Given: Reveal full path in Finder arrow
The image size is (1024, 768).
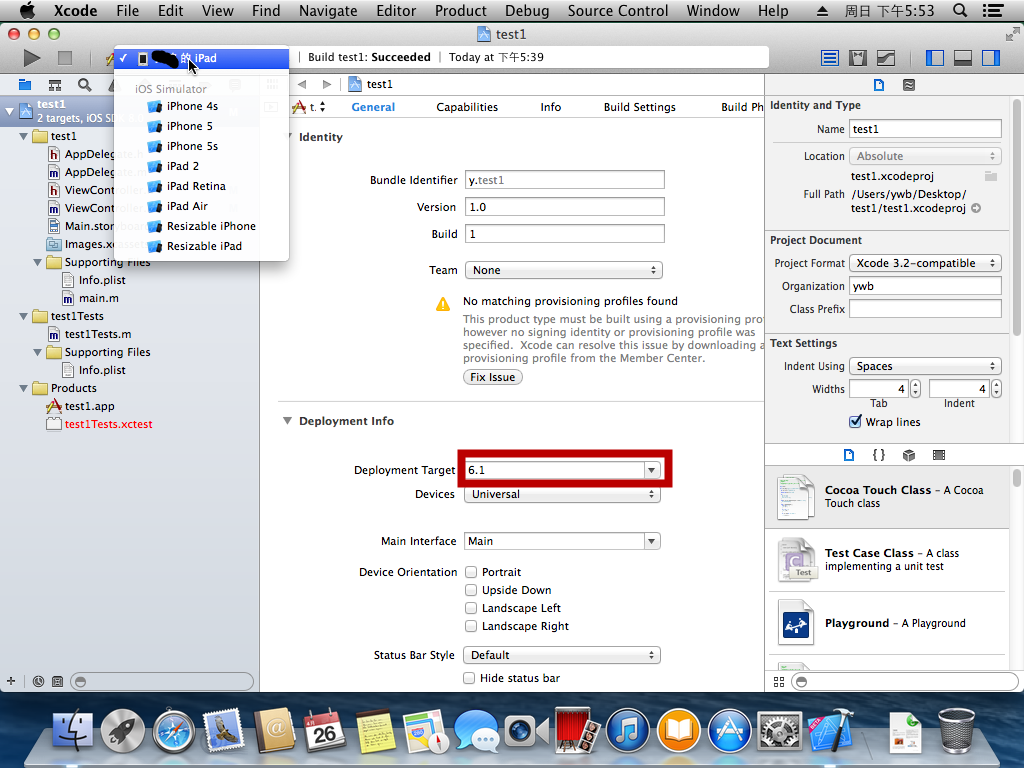Looking at the screenshot, I should point(976,208).
